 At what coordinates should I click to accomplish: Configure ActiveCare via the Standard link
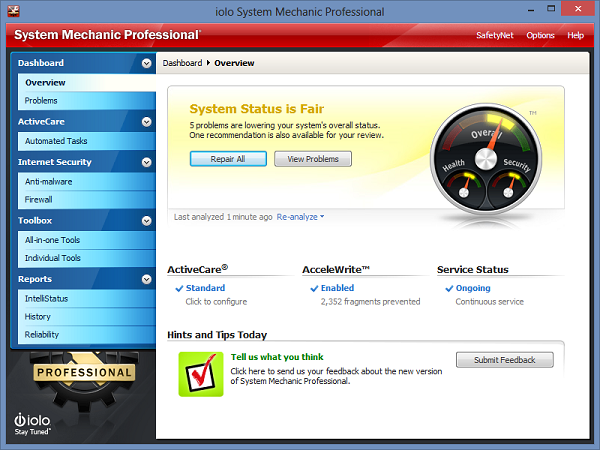coord(205,288)
